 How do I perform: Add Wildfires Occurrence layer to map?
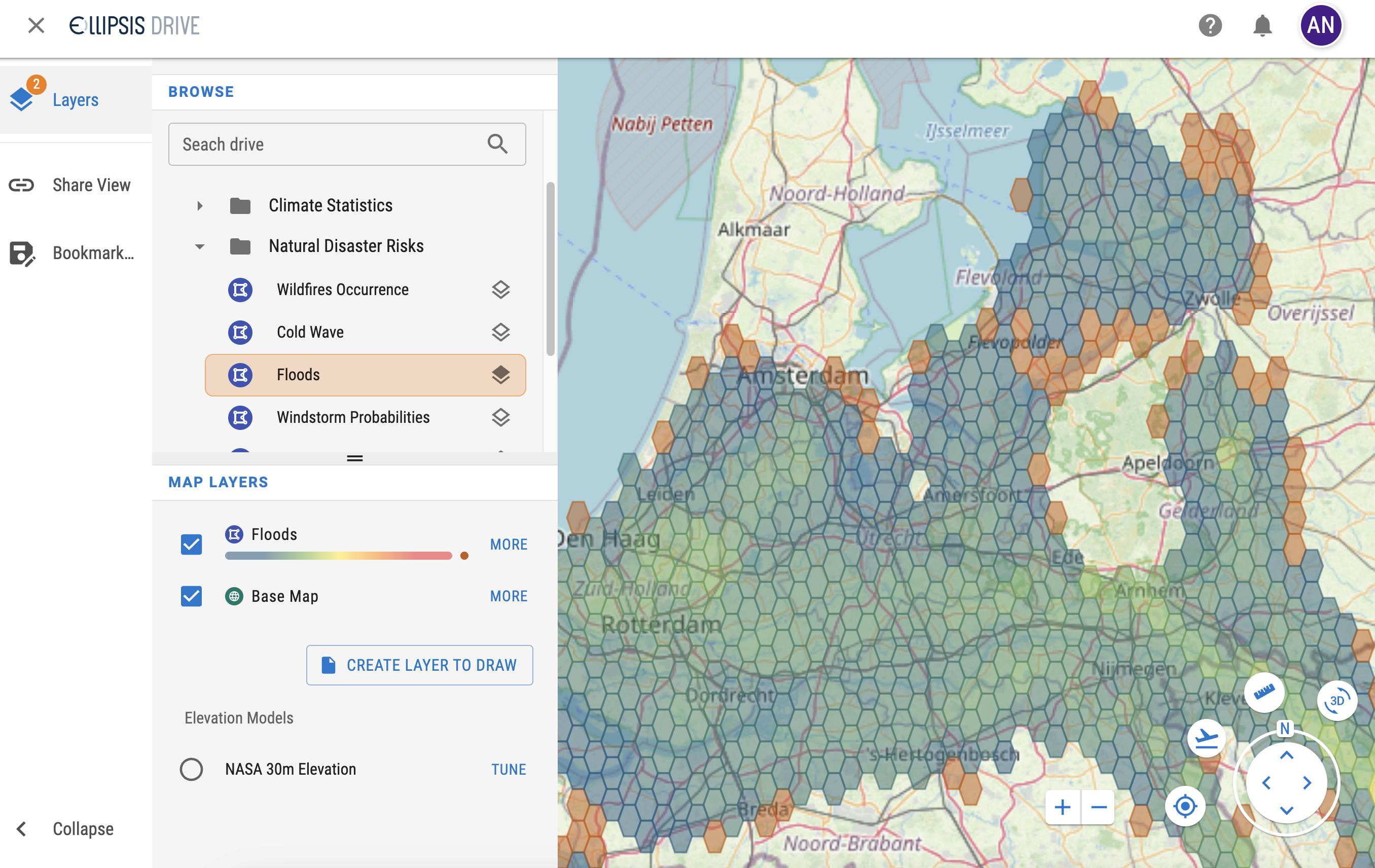click(500, 290)
